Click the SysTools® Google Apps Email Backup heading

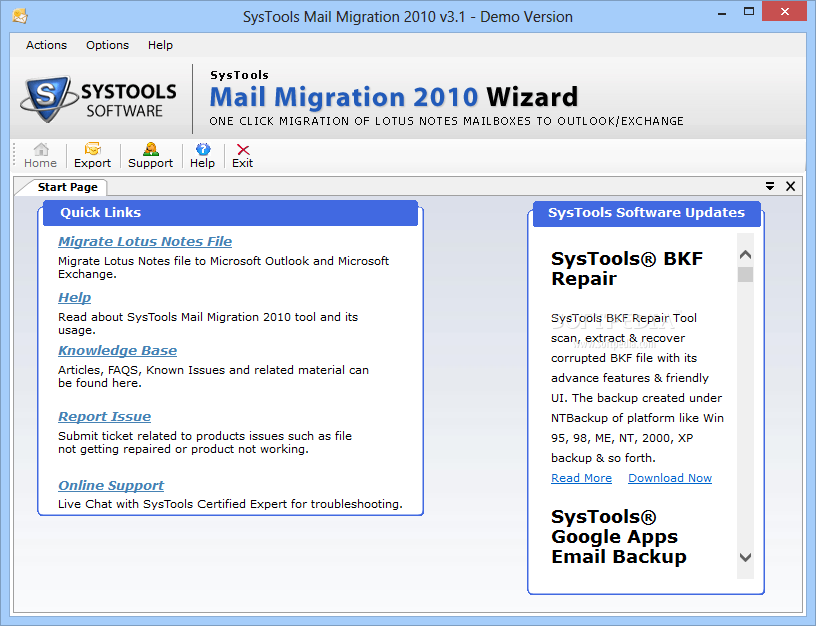[619, 537]
